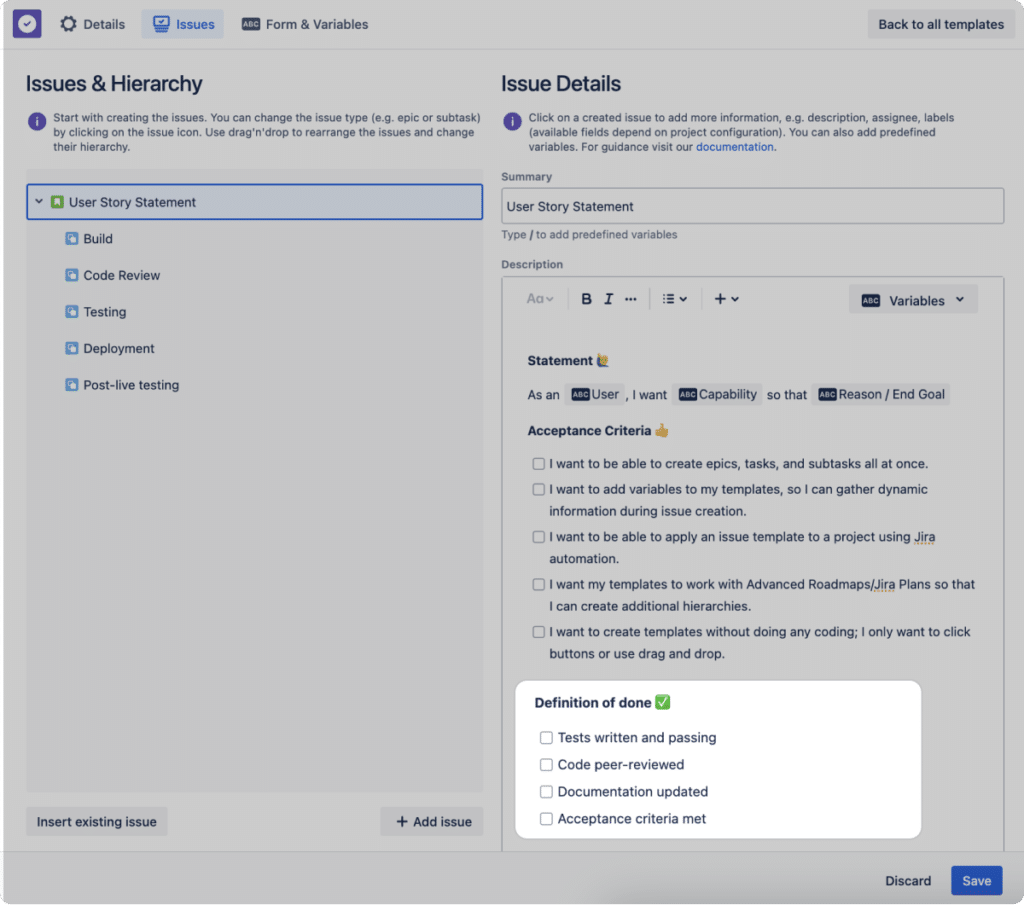Image resolution: width=1024 pixels, height=905 pixels.
Task: Click the subtask icon next to Testing
Action: tap(72, 311)
